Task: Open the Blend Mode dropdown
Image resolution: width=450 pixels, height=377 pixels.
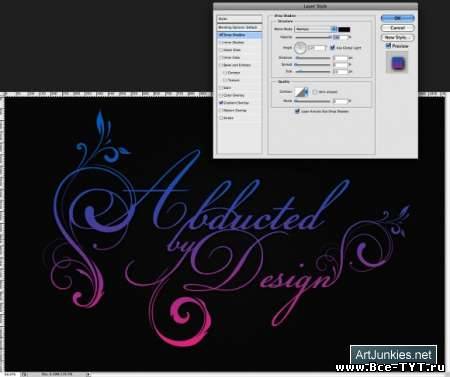Action: pyautogui.click(x=316, y=29)
